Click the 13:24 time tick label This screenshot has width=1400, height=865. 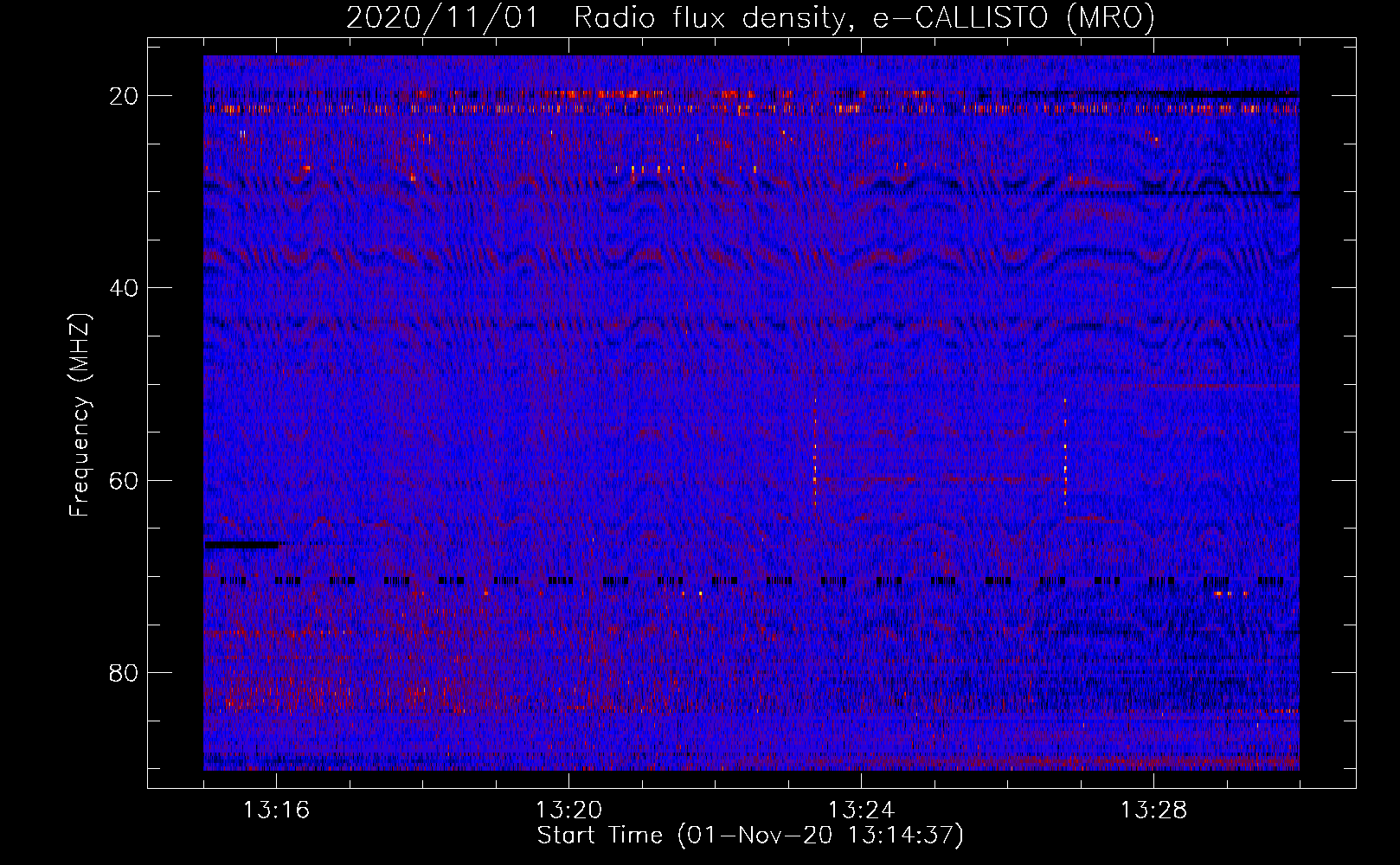[861, 811]
